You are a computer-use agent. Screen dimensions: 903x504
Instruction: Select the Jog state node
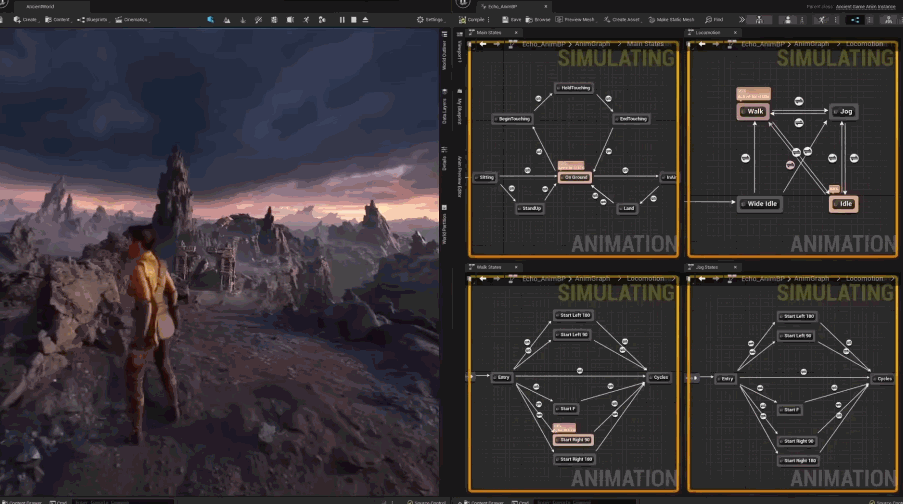844,112
